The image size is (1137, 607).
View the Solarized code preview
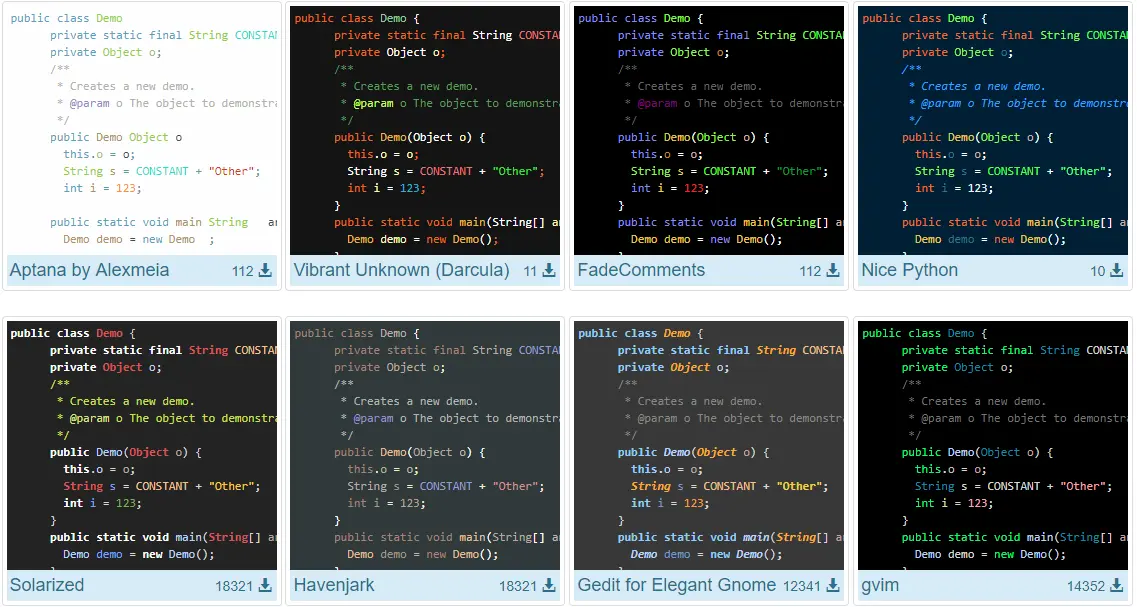(142, 445)
